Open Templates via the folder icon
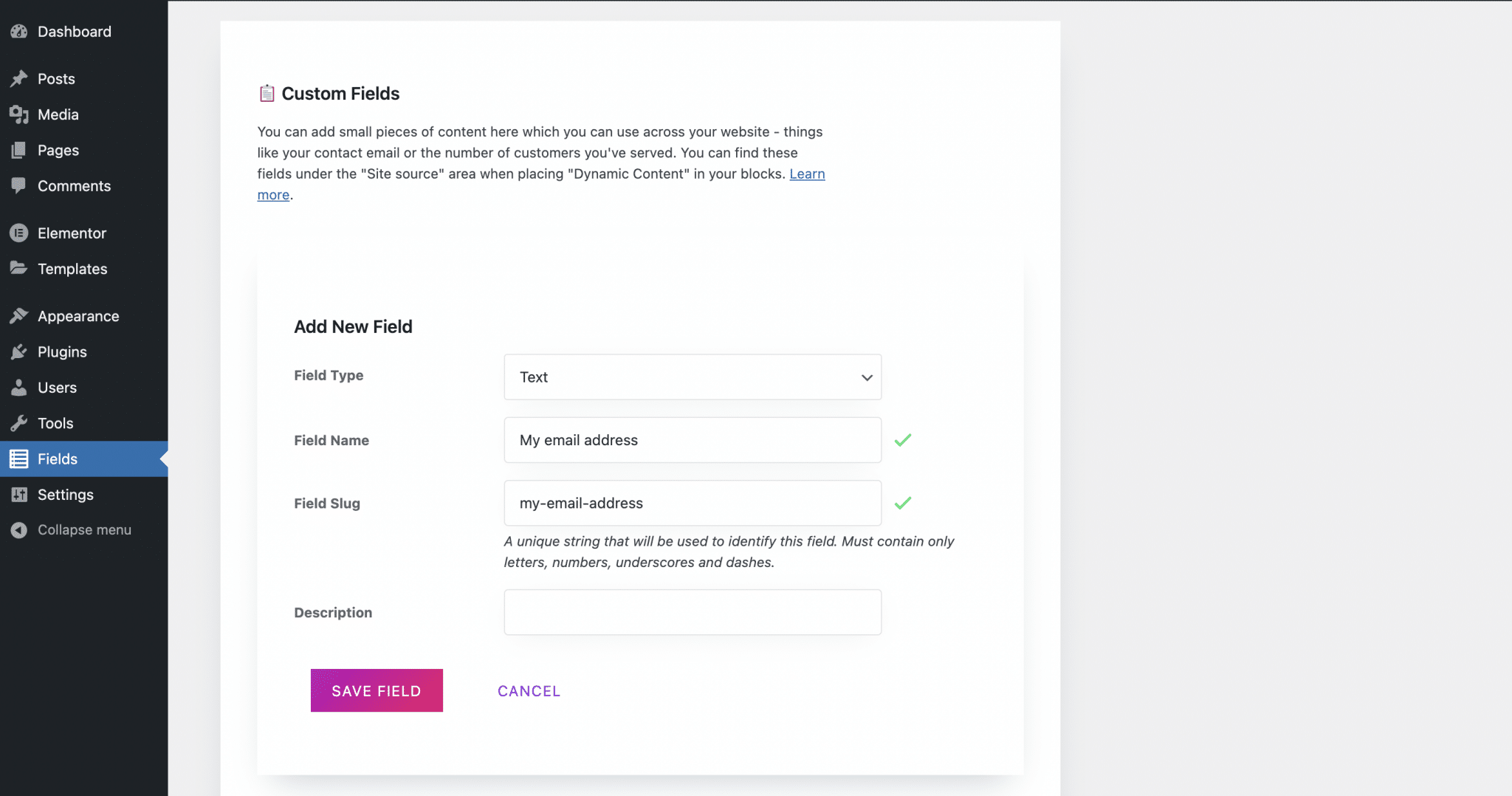This screenshot has height=796, width=1512. [x=18, y=268]
